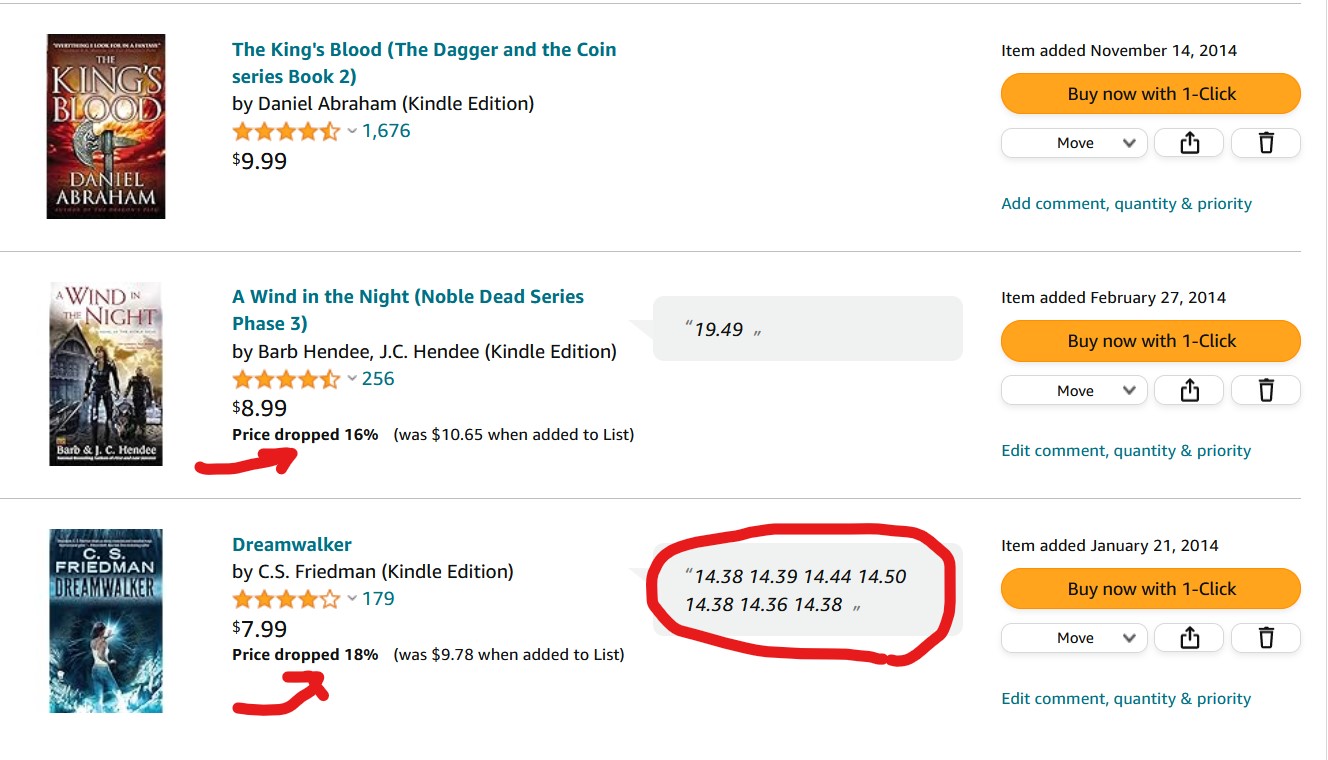Edit comment, quantity & priority for Dreamwalker
Screen dimensions: 1328x760
pyautogui.click(x=1126, y=699)
